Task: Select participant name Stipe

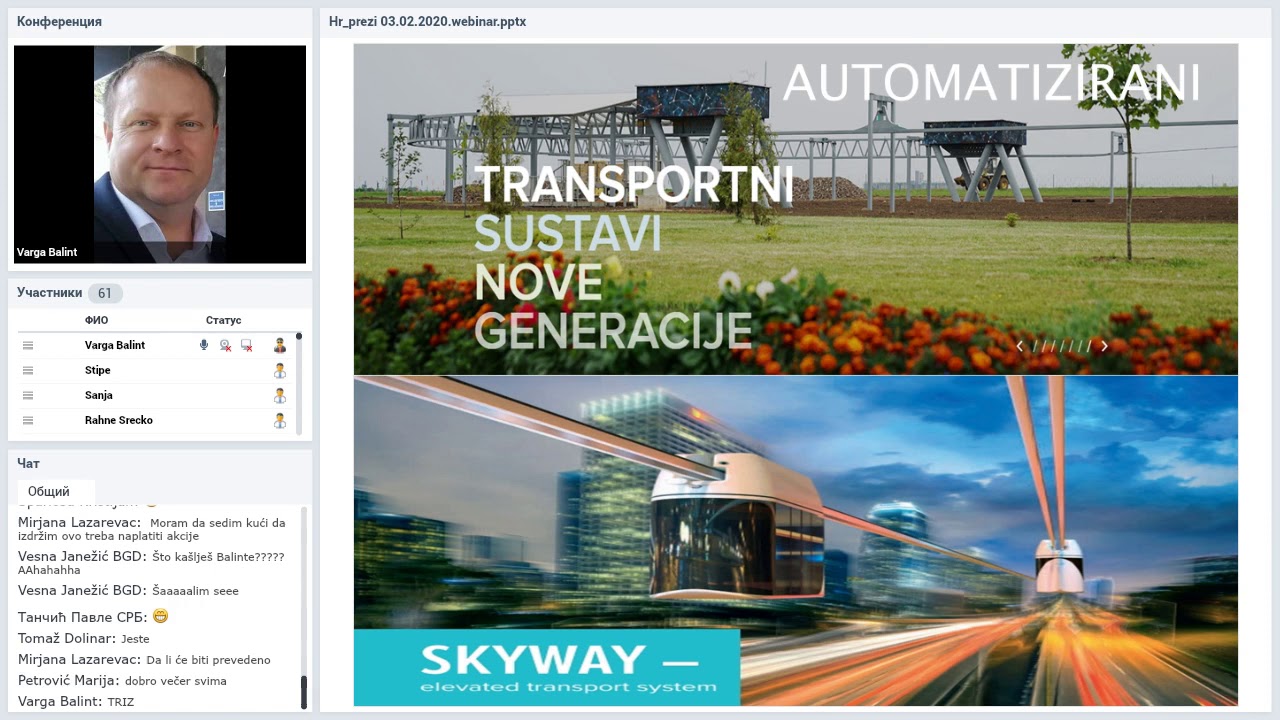Action: pos(98,370)
